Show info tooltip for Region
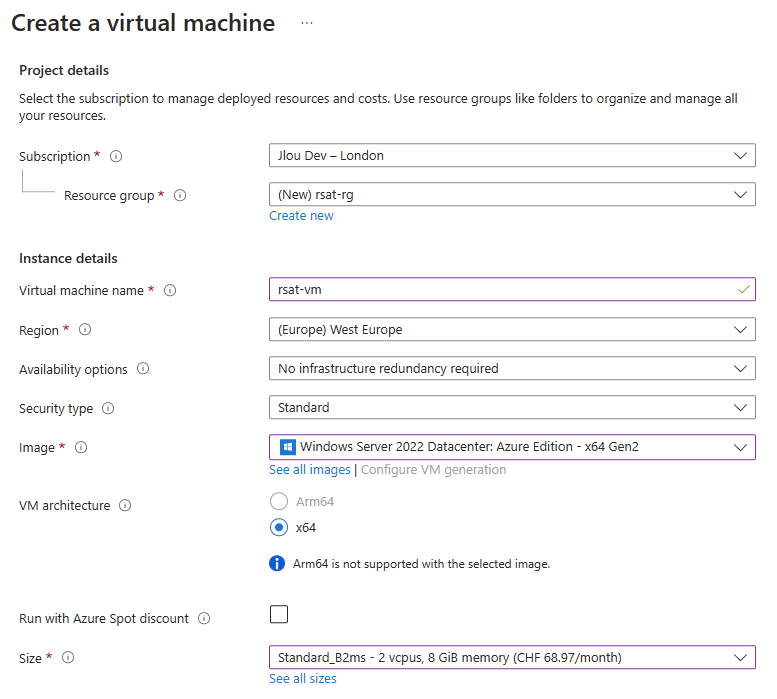The height and width of the screenshot is (699, 777). coord(85,329)
